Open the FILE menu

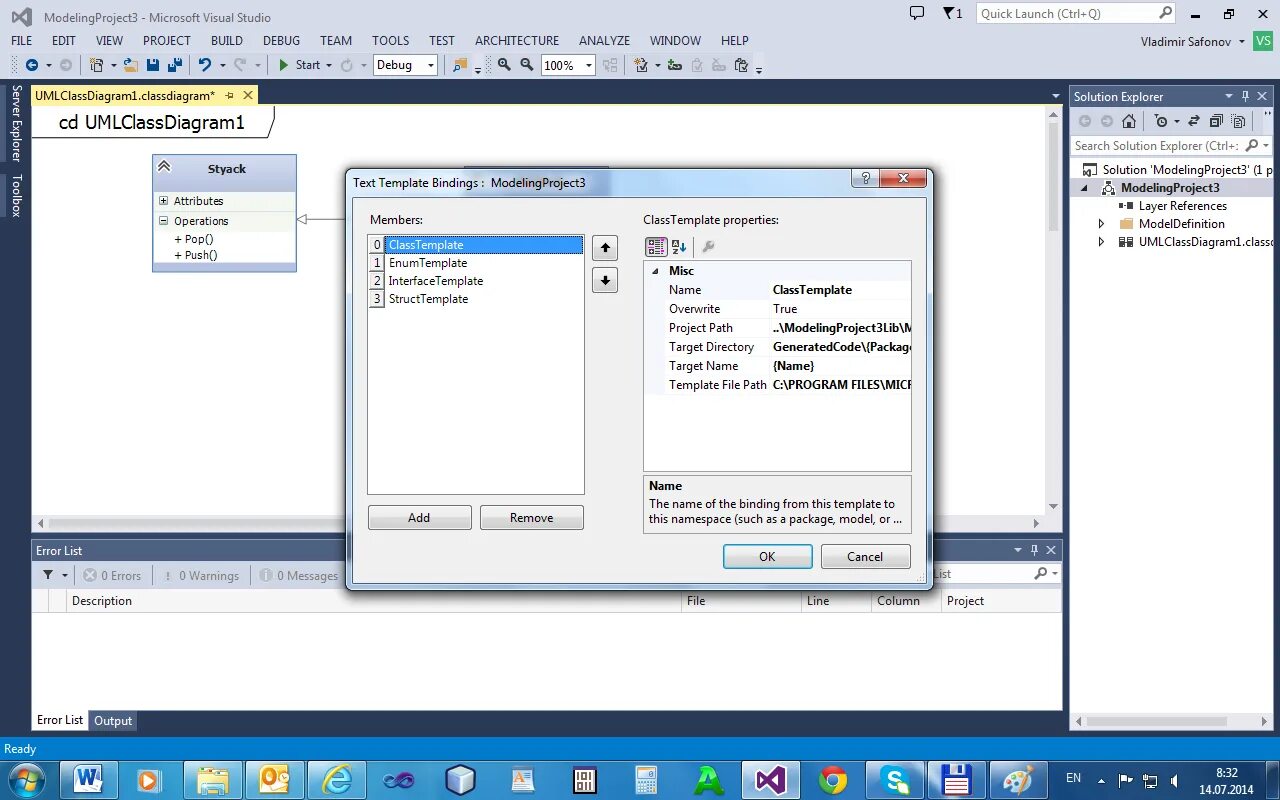pos(21,40)
